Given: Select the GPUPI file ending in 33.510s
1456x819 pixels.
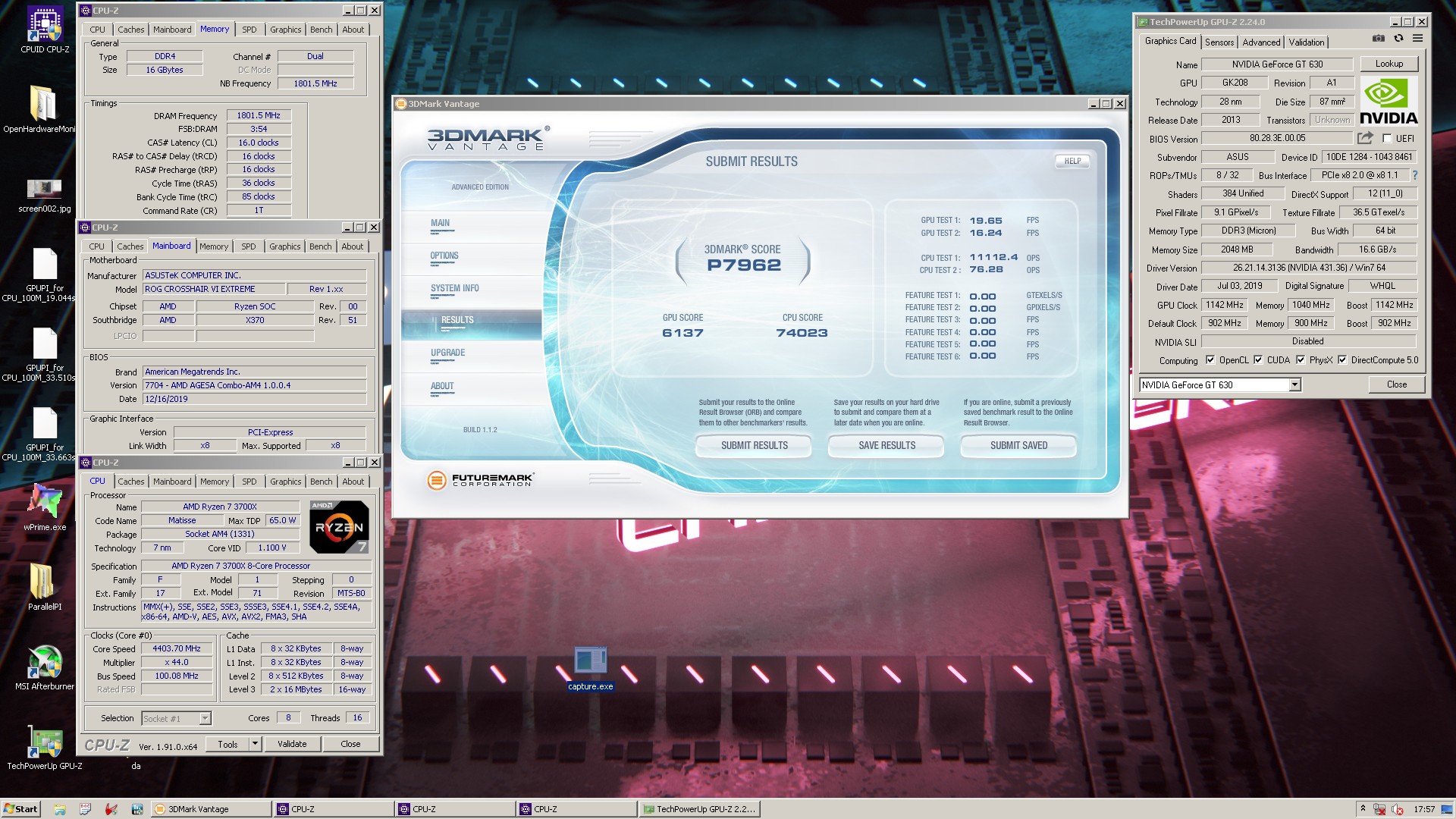Looking at the screenshot, I should click(45, 353).
